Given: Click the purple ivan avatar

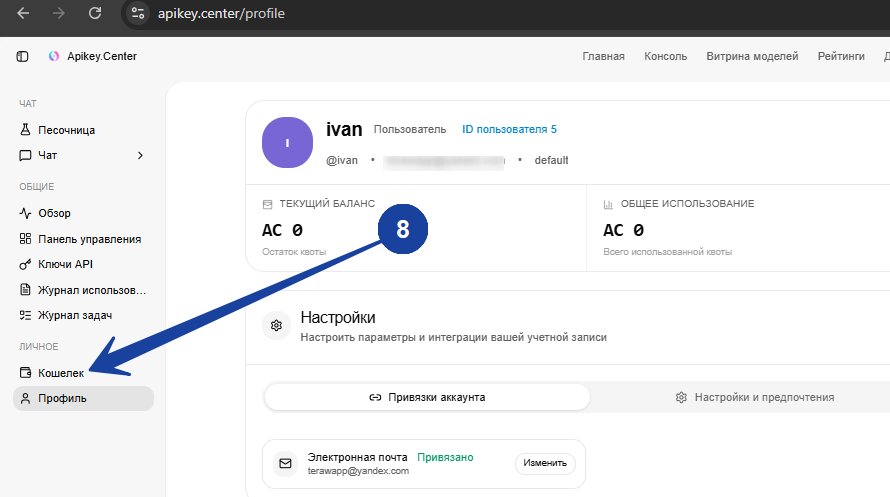Looking at the screenshot, I should (287, 142).
